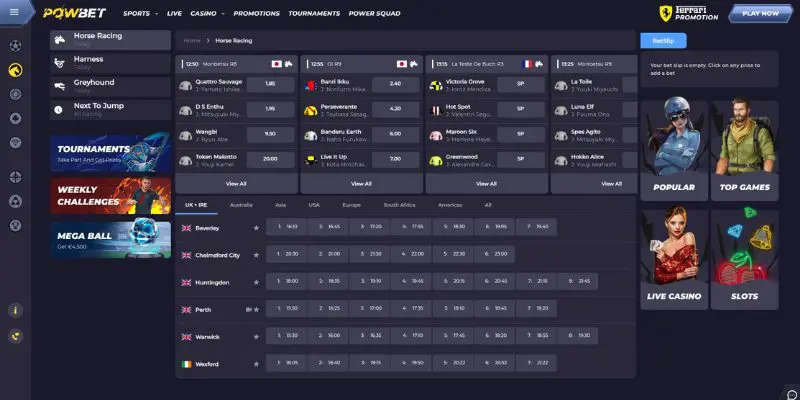Switch to the Americas region tab
800x400 pixels.
(x=450, y=205)
